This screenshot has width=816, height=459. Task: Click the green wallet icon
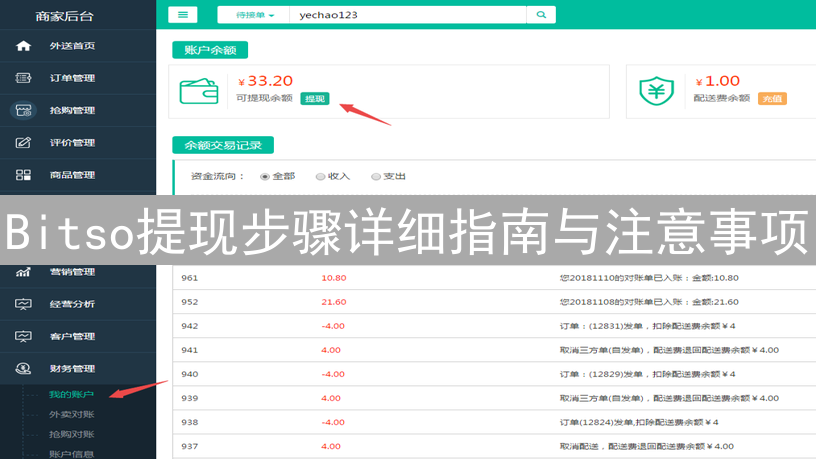coord(199,92)
